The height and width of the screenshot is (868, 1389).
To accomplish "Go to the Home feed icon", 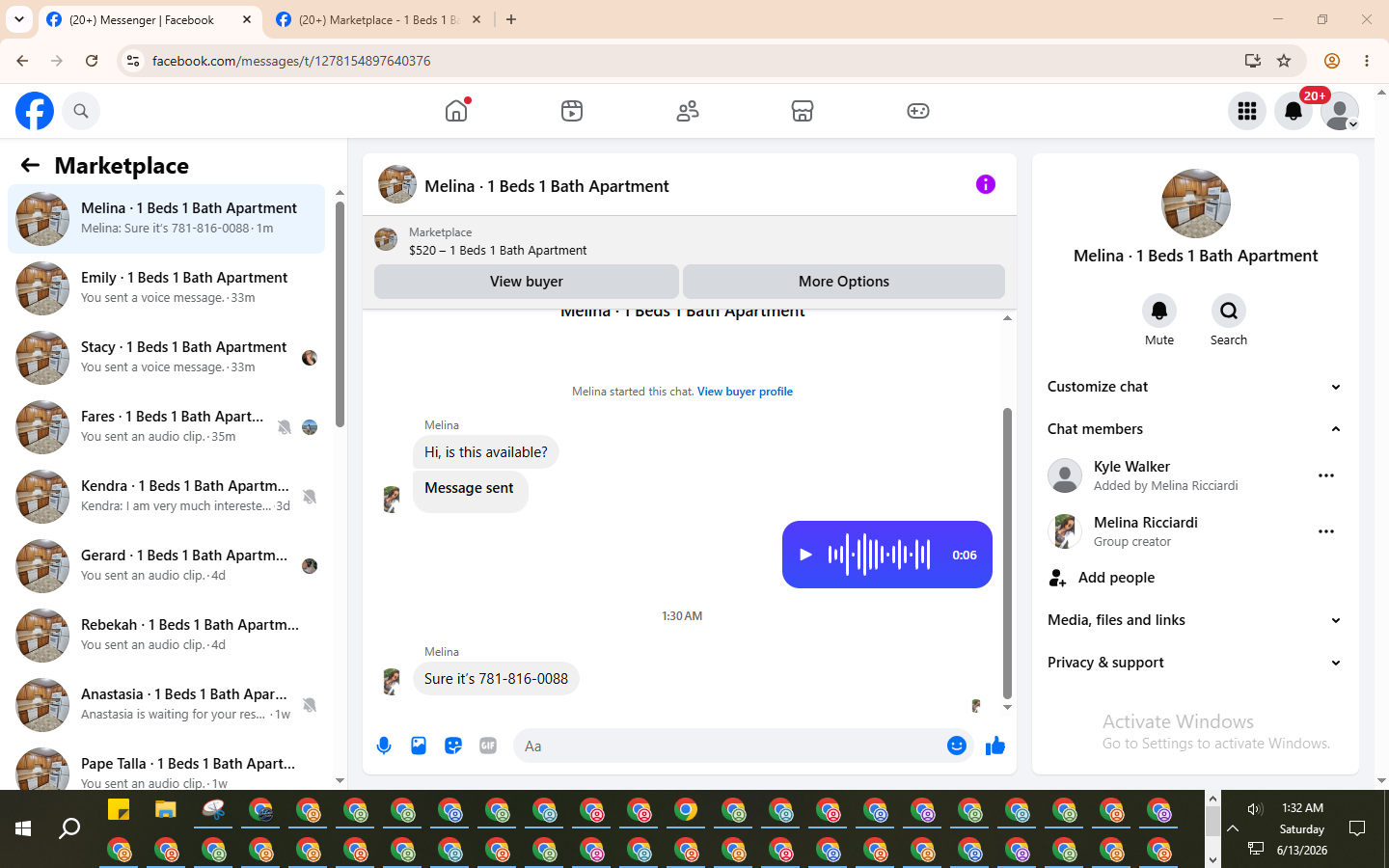I will point(456,111).
